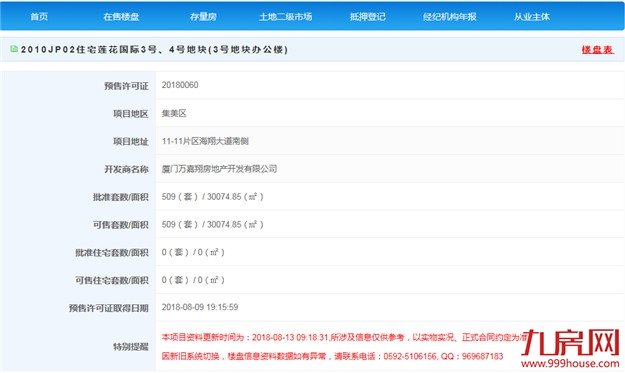
Task: Select 土地二级市场 in navigation bar
Action: tap(285, 17)
